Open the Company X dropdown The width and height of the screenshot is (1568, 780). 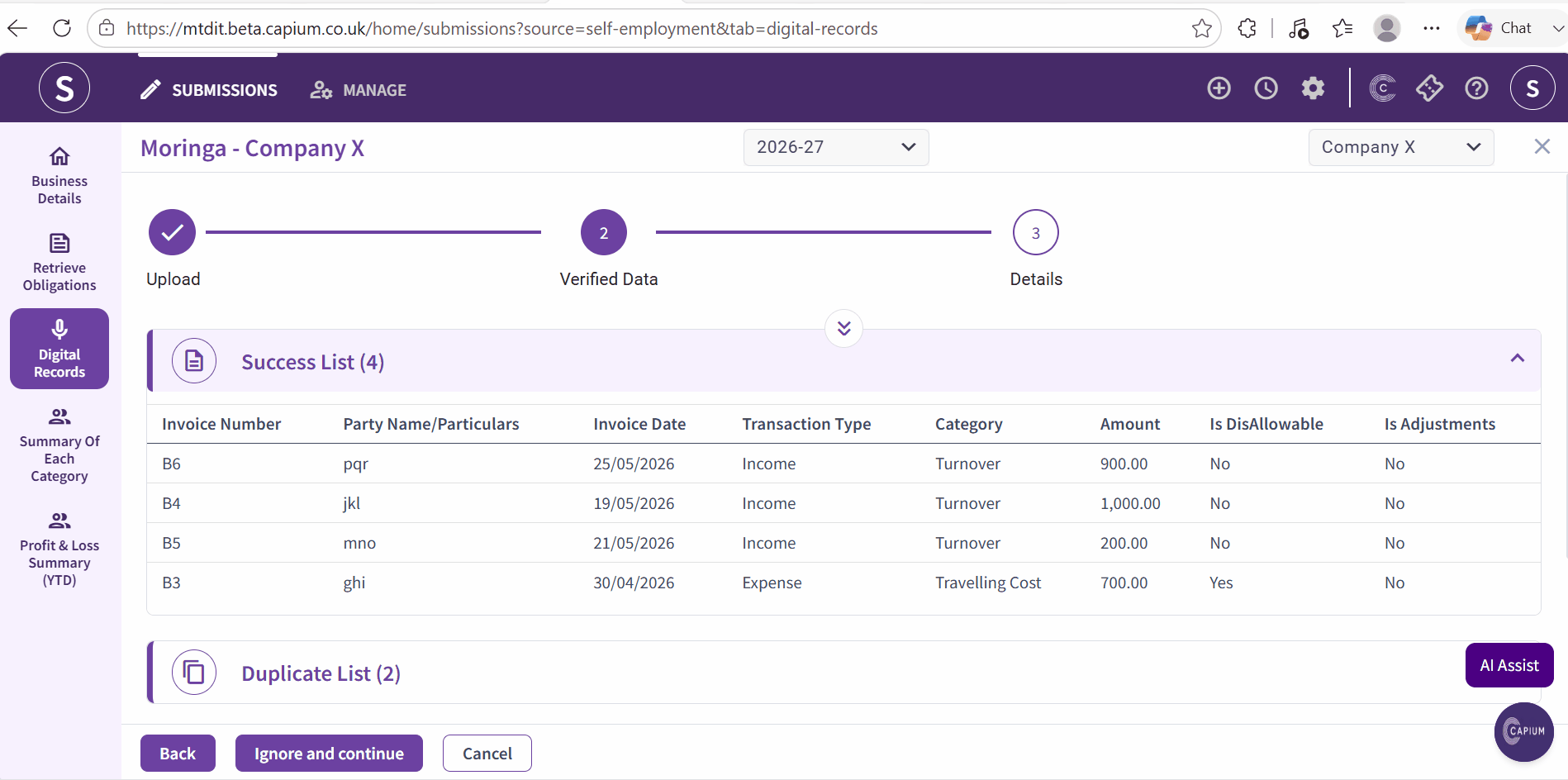click(1401, 147)
